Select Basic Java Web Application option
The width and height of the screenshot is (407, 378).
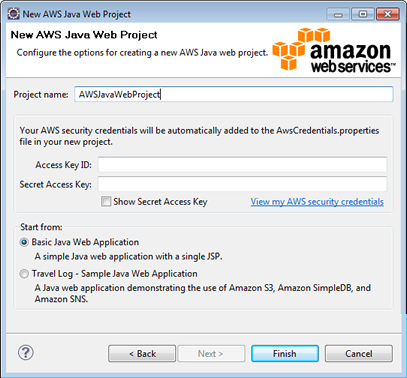(24, 242)
